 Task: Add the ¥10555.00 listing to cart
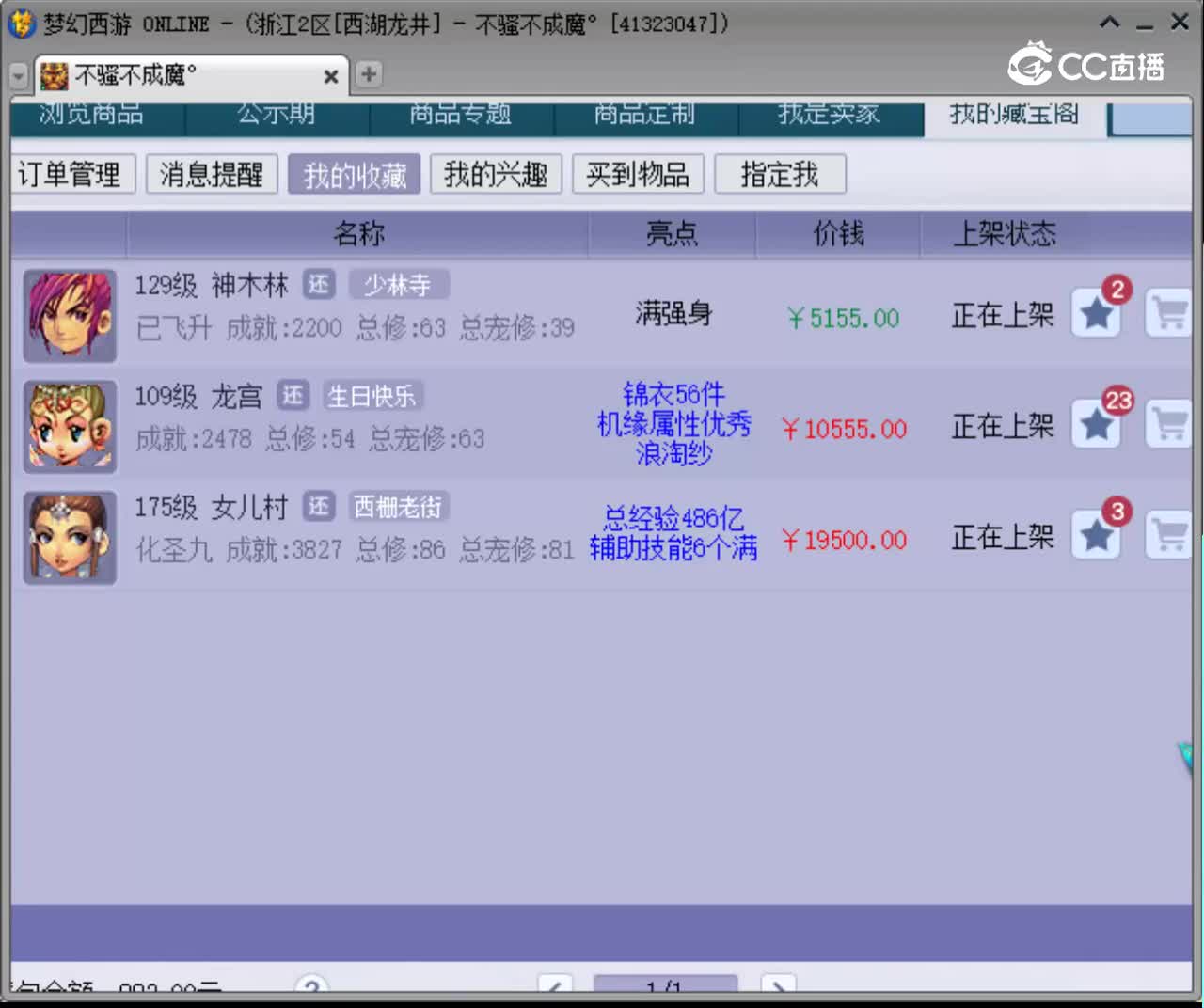pyautogui.click(x=1168, y=424)
